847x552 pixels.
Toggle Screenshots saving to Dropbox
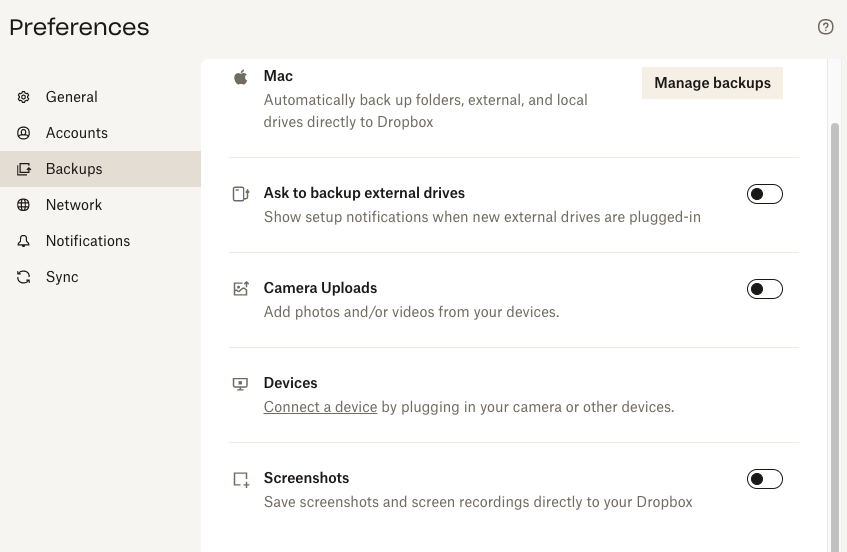[x=764, y=479]
